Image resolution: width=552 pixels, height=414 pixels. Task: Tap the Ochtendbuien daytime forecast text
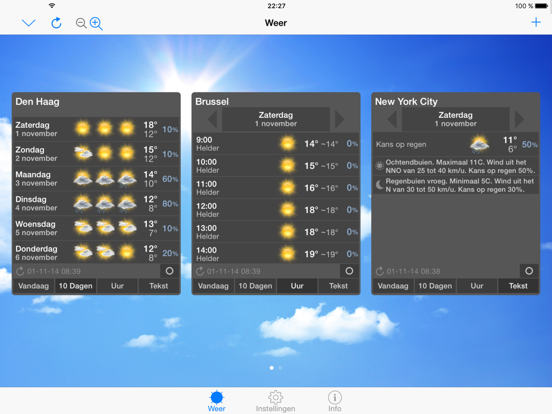460,167
